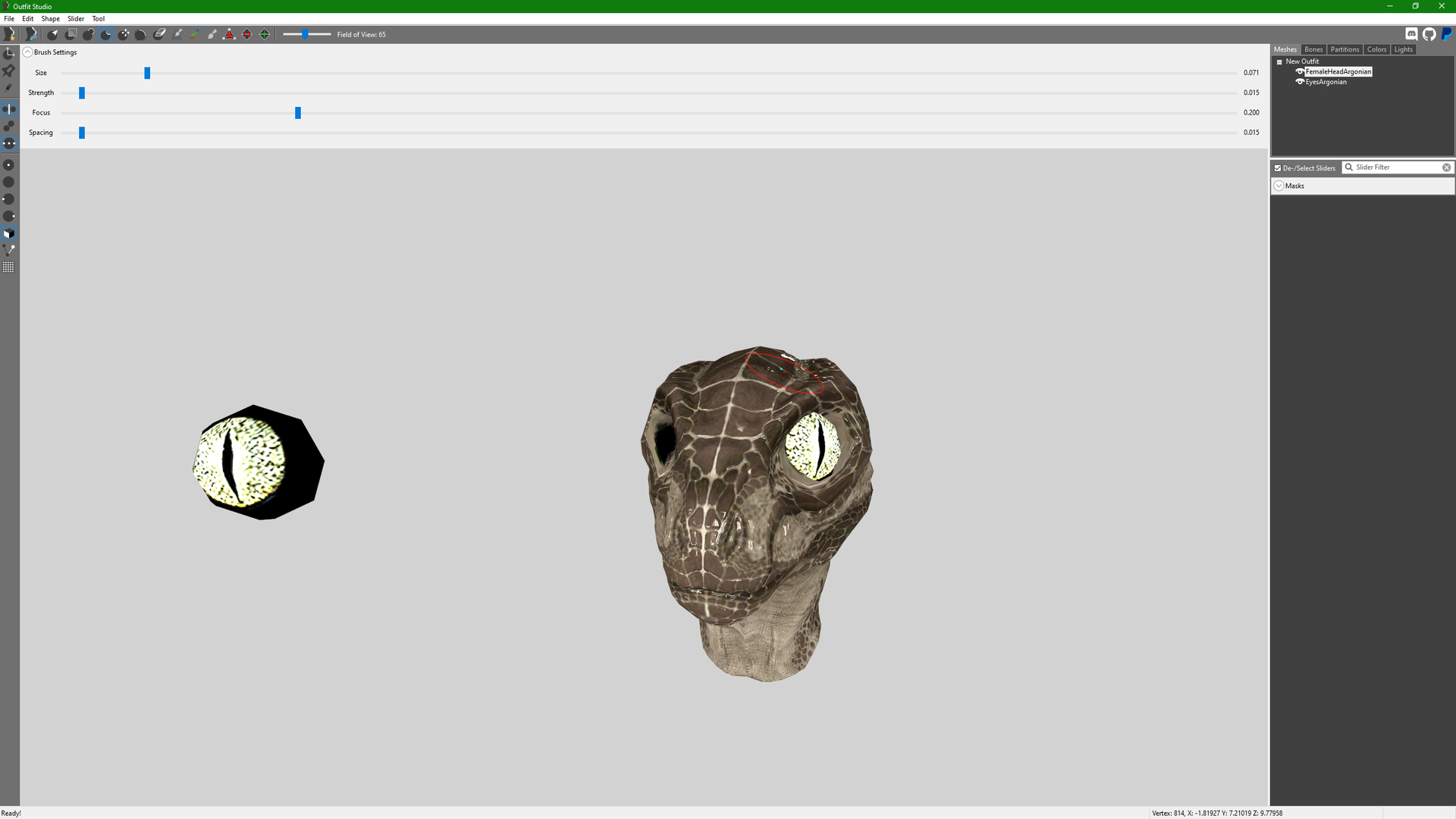The image size is (1456, 819).
Task: Click the brush Strength slider handle
Action: coord(82,93)
